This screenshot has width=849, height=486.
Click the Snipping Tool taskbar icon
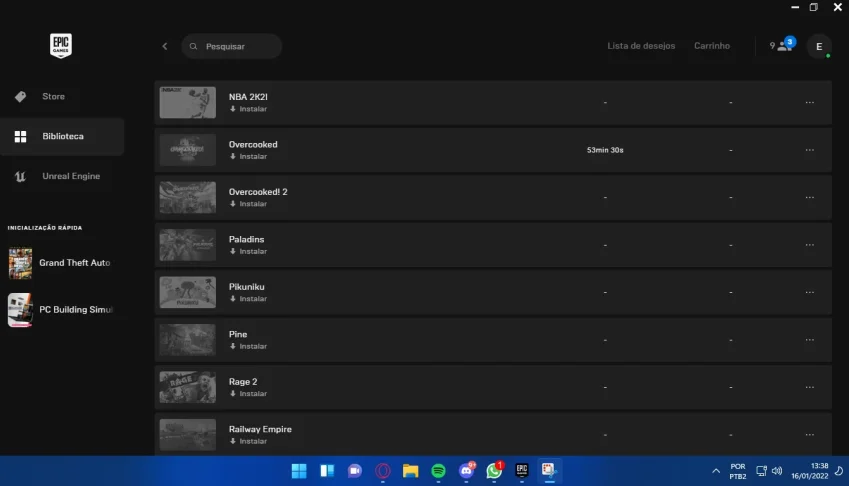[549, 470]
